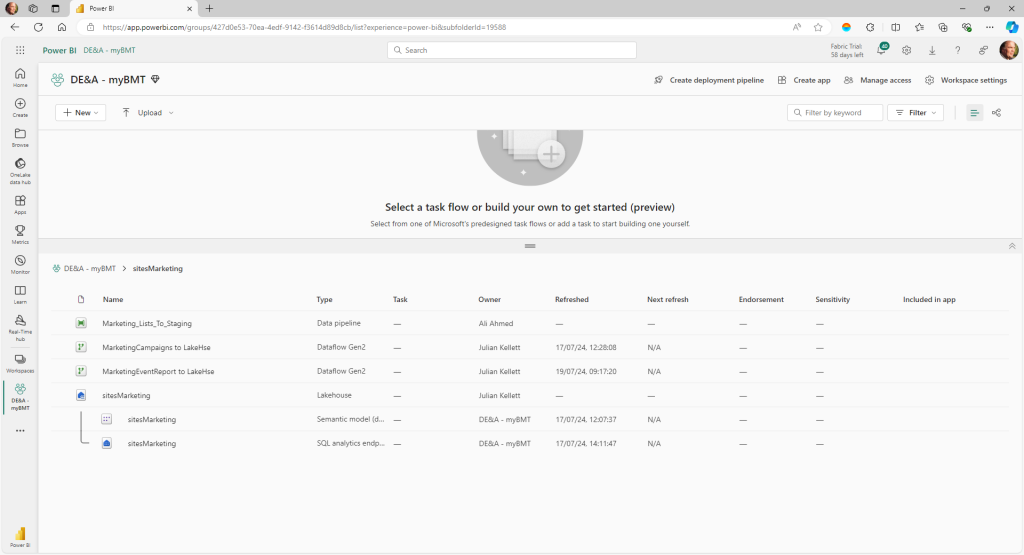
Task: Open the app launcher waffle icon
Action: (20, 50)
